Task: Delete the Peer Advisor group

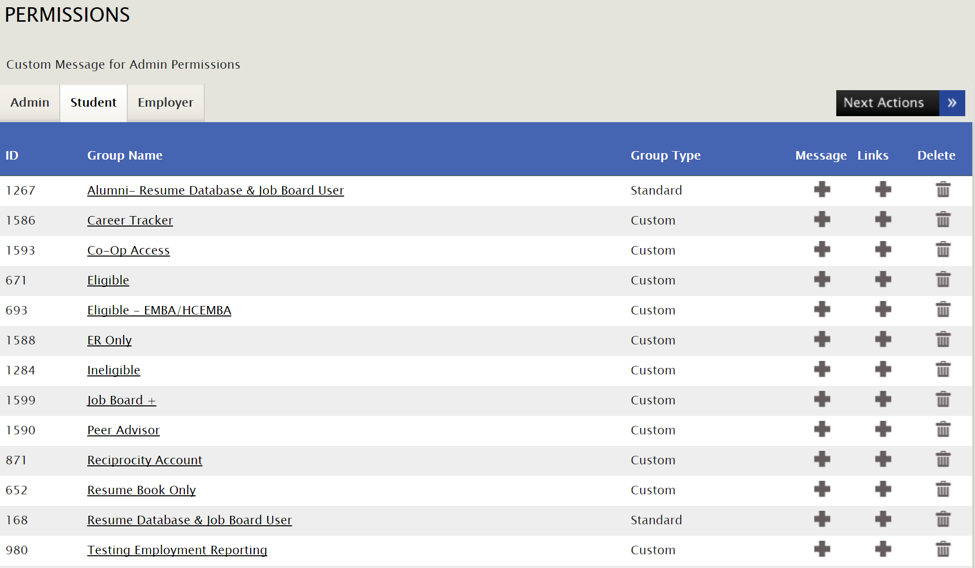Action: [943, 429]
